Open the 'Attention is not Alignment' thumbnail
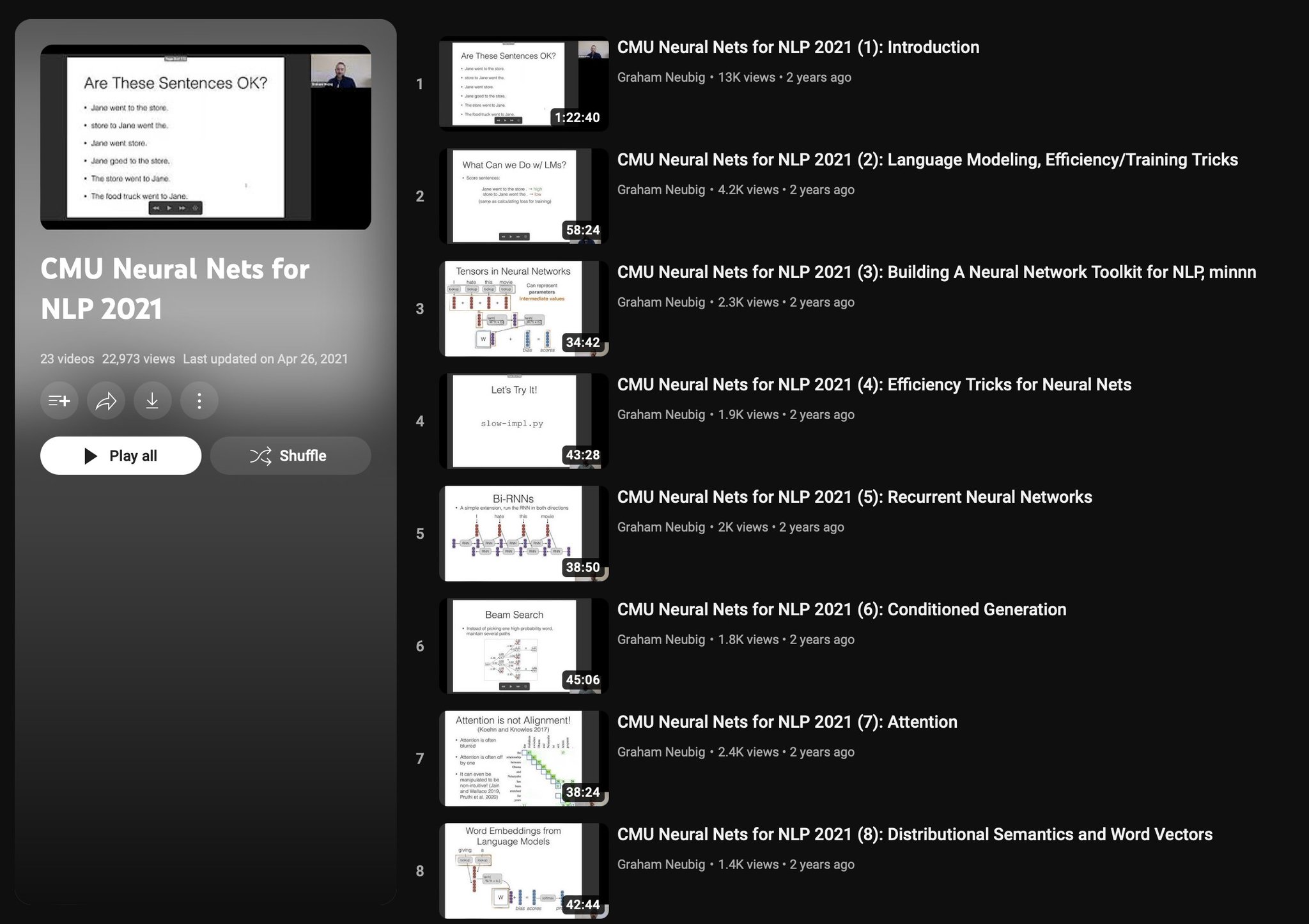 pyautogui.click(x=523, y=758)
